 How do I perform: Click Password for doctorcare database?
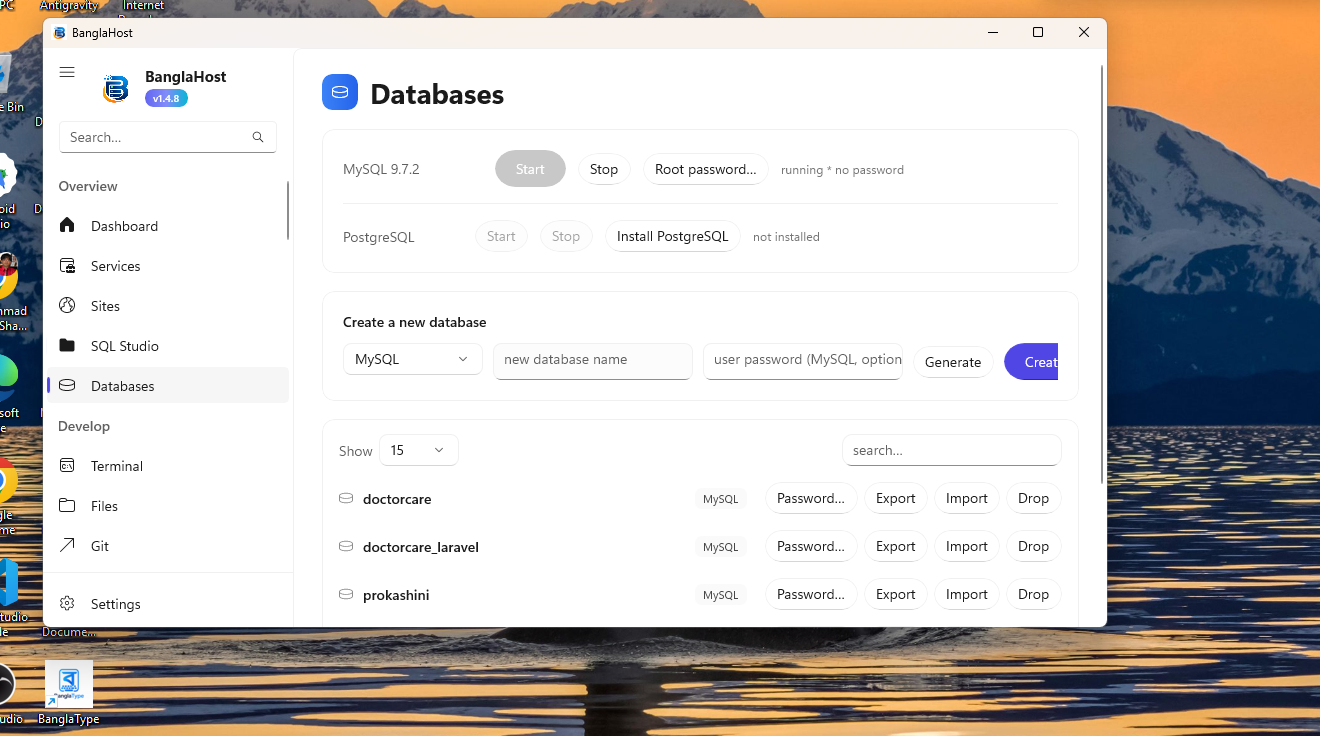tap(811, 498)
